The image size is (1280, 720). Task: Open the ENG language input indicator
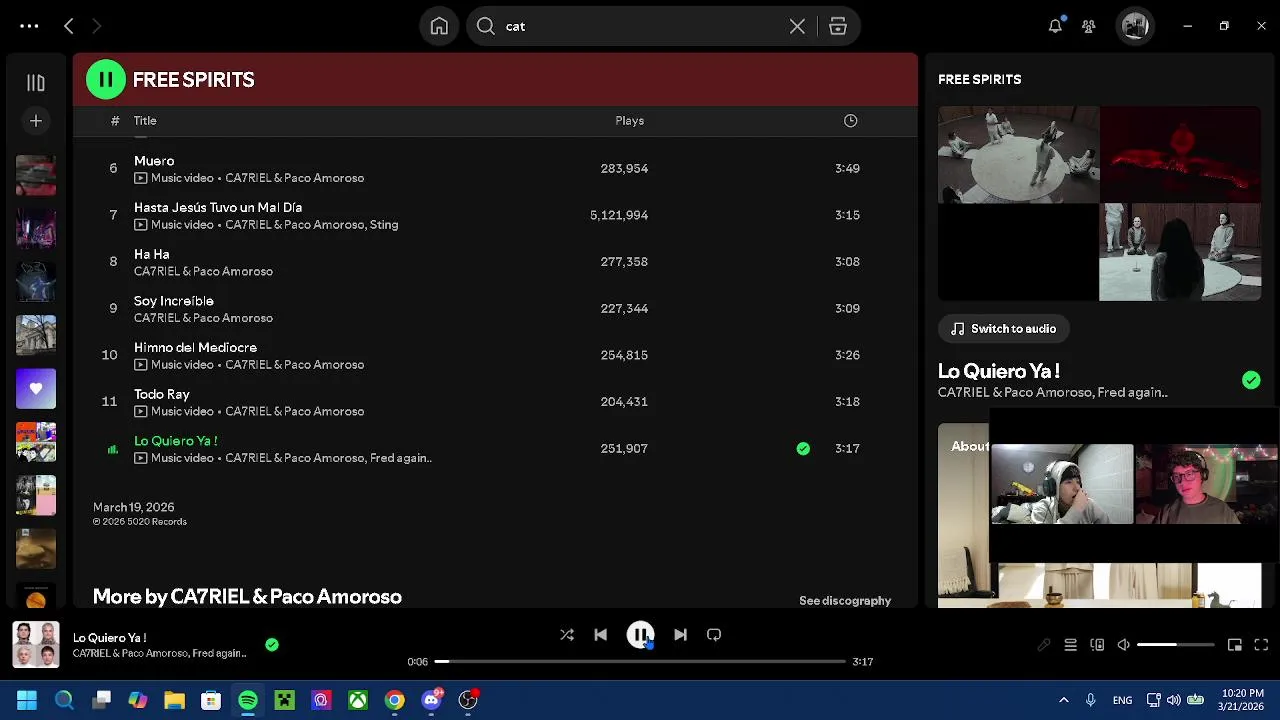1123,700
